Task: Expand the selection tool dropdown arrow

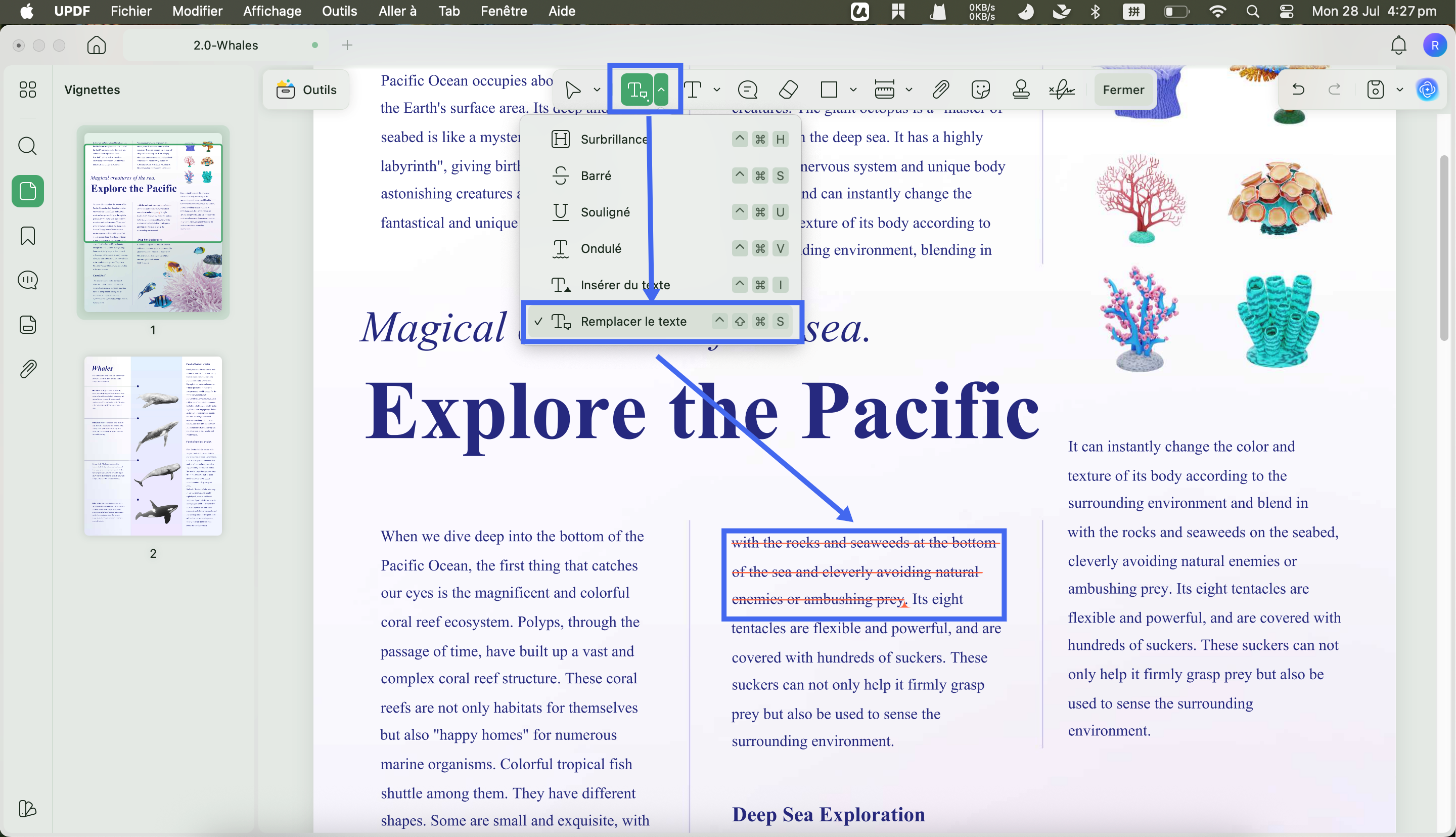Action: pyautogui.click(x=597, y=90)
